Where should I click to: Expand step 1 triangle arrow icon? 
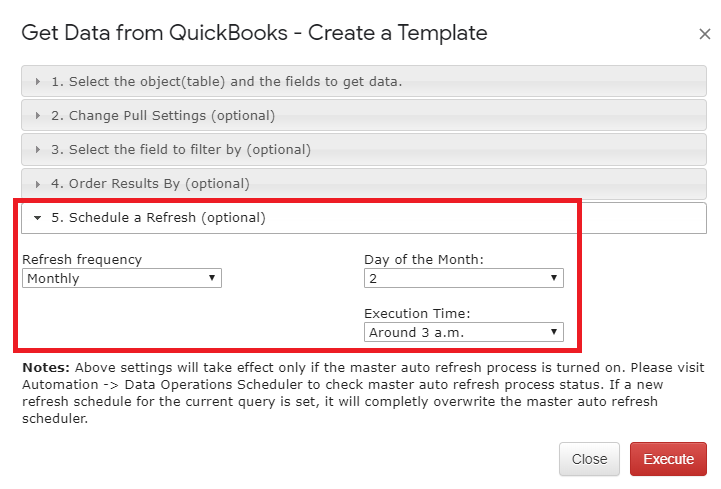pyautogui.click(x=38, y=81)
